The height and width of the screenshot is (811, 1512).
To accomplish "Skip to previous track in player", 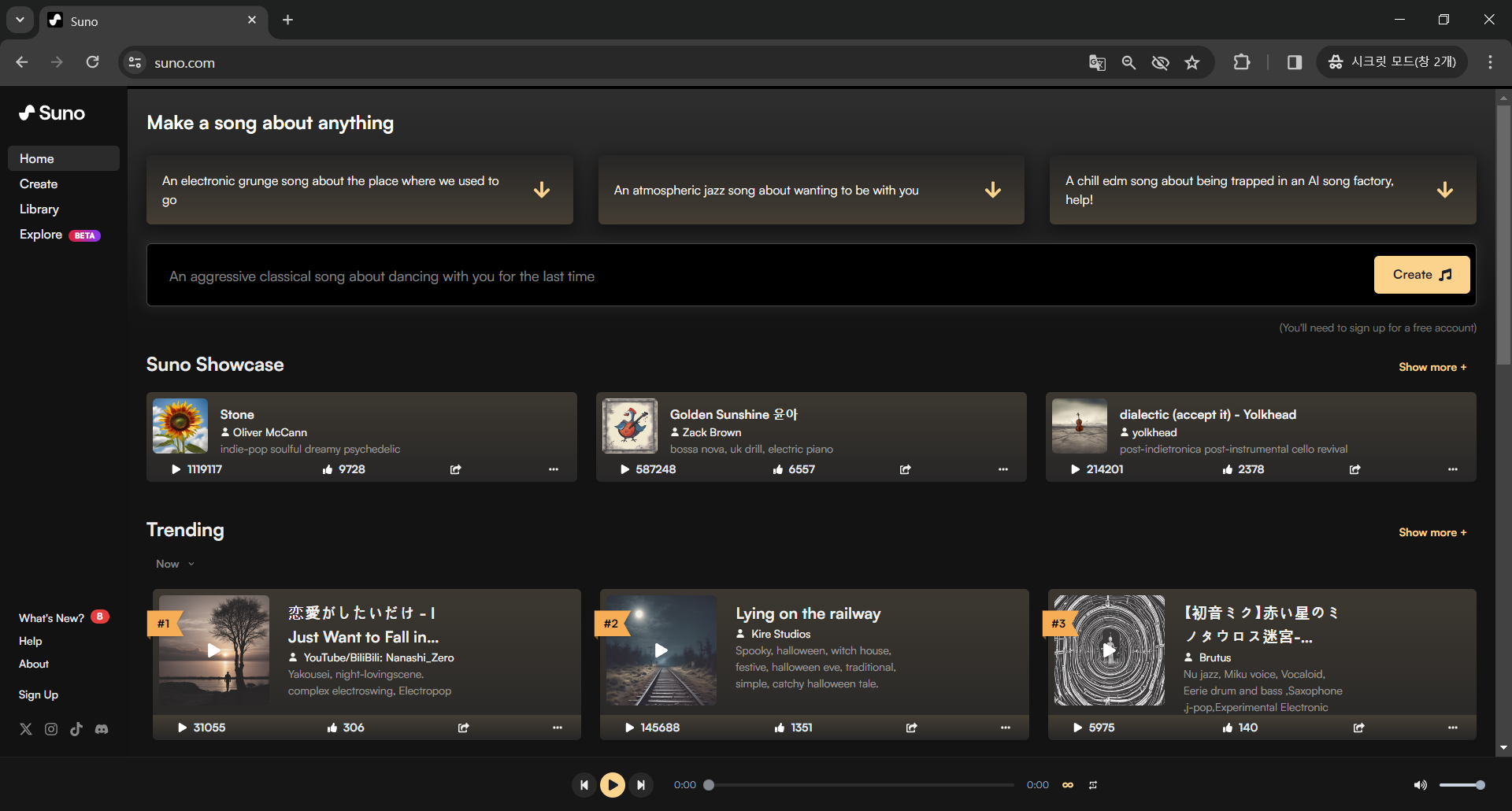I will click(584, 785).
